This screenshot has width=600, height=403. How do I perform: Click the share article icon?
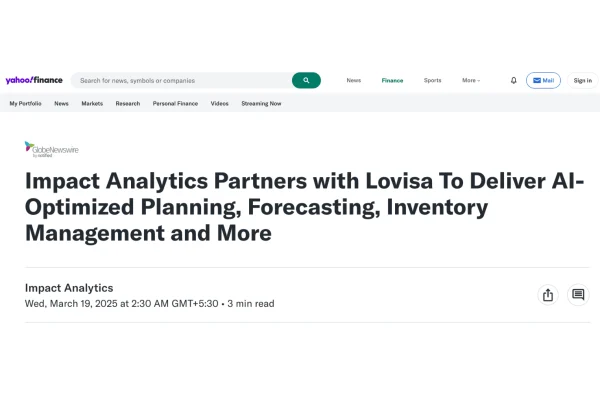pyautogui.click(x=548, y=295)
